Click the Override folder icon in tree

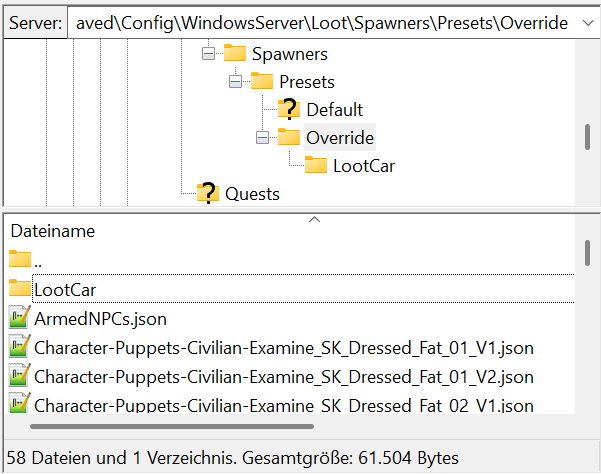(288, 137)
